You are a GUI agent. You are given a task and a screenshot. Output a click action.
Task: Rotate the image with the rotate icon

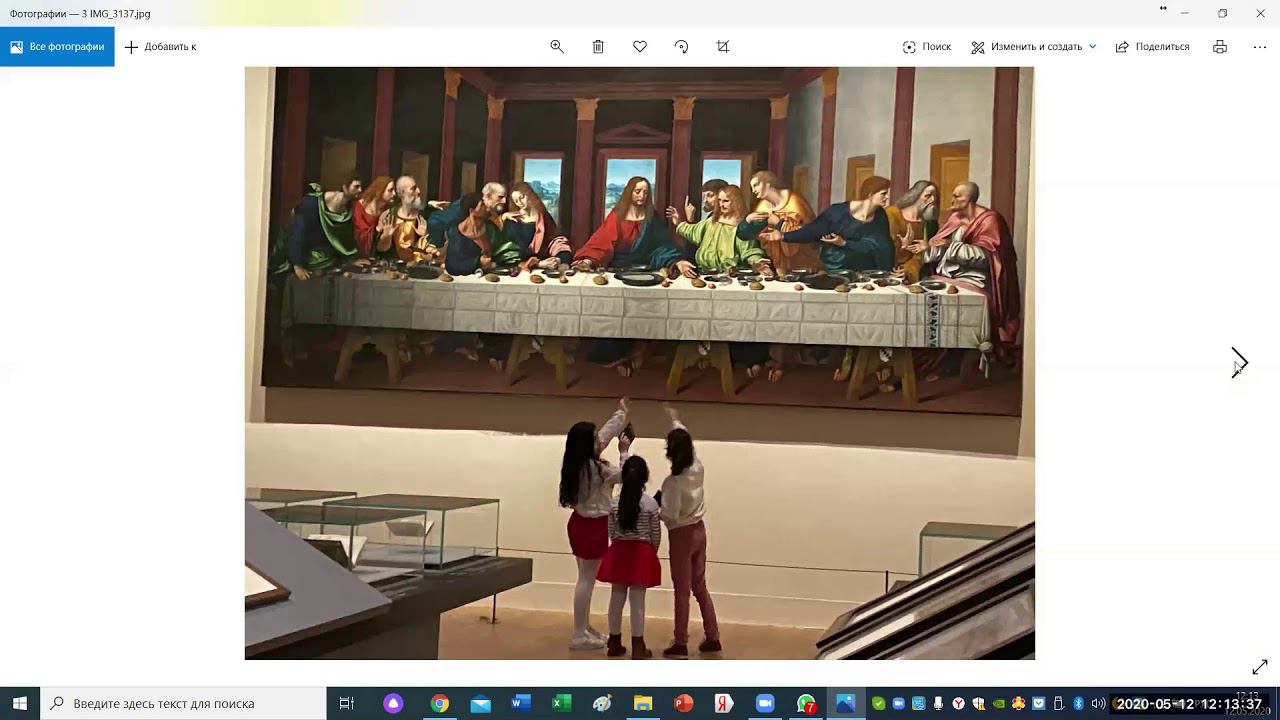coord(681,47)
